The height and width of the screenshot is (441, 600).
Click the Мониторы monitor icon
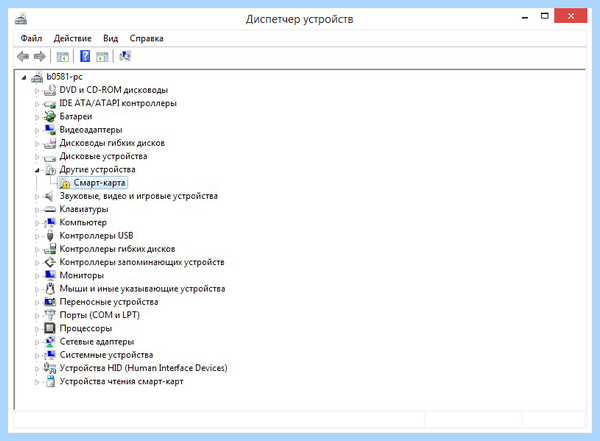[50, 275]
